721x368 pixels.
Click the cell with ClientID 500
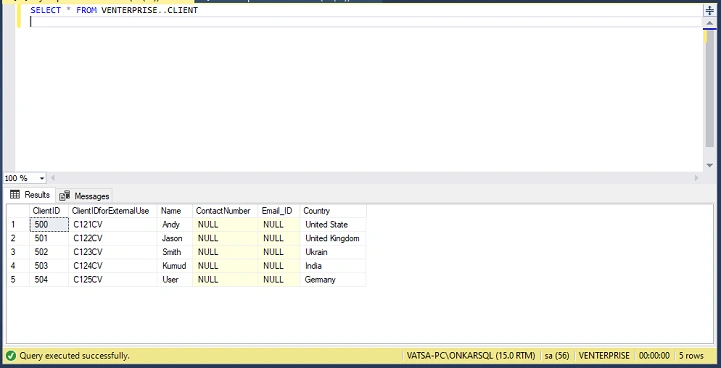(49, 224)
